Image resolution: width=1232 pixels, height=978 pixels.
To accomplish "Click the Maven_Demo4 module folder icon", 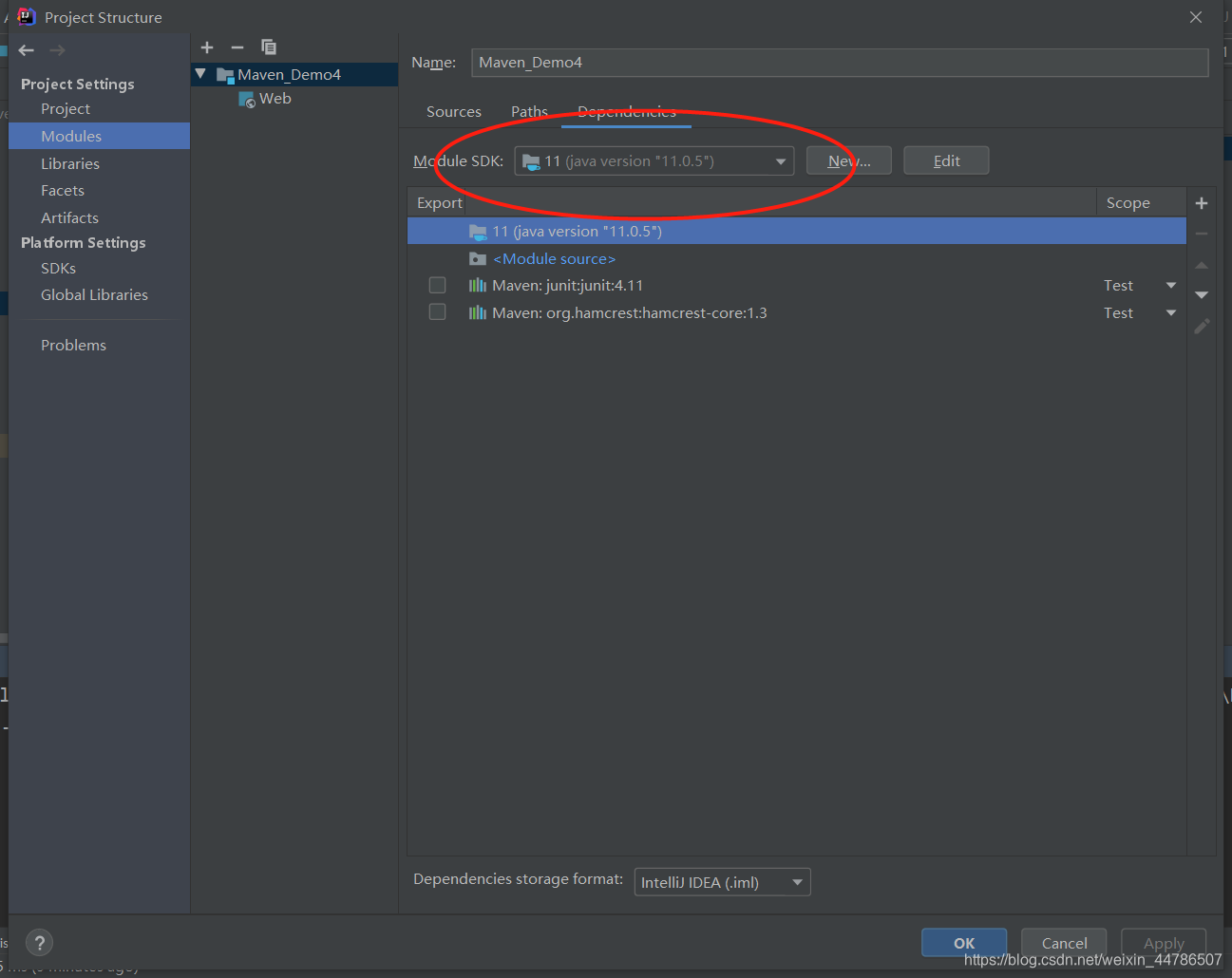I will coord(225,75).
